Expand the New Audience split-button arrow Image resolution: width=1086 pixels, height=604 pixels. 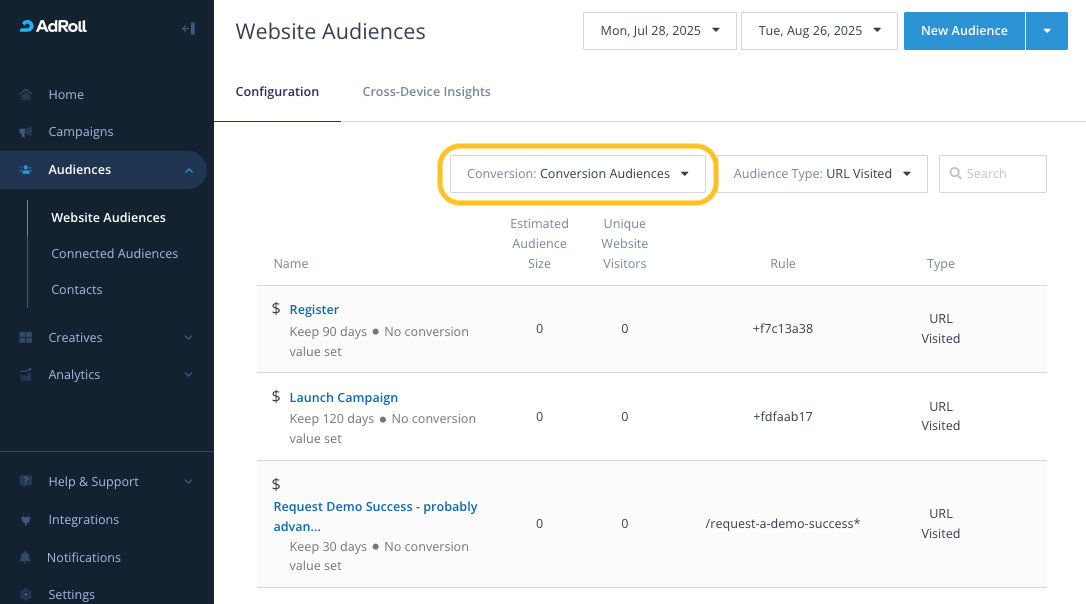pos(1047,31)
